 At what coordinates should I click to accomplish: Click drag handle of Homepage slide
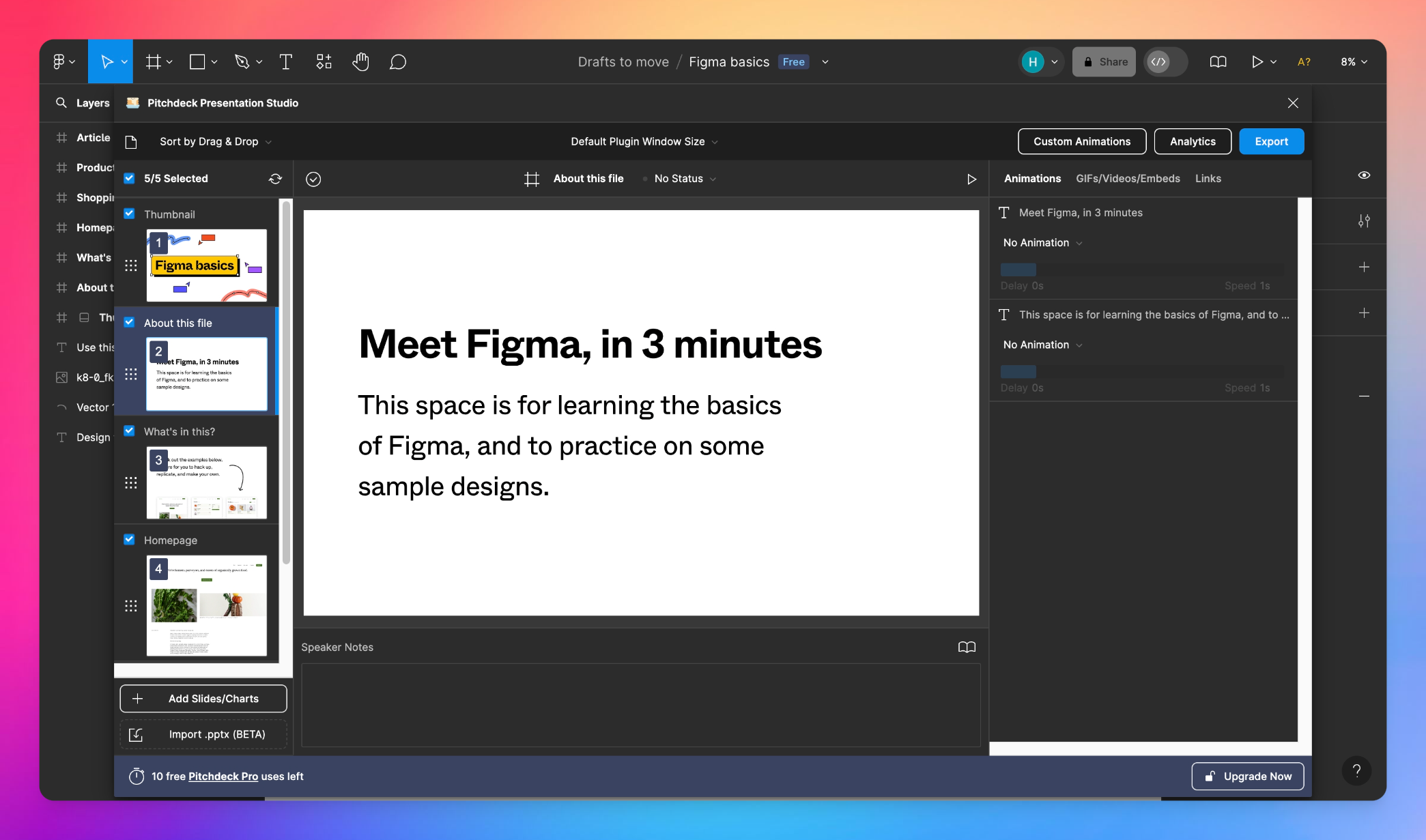131,606
